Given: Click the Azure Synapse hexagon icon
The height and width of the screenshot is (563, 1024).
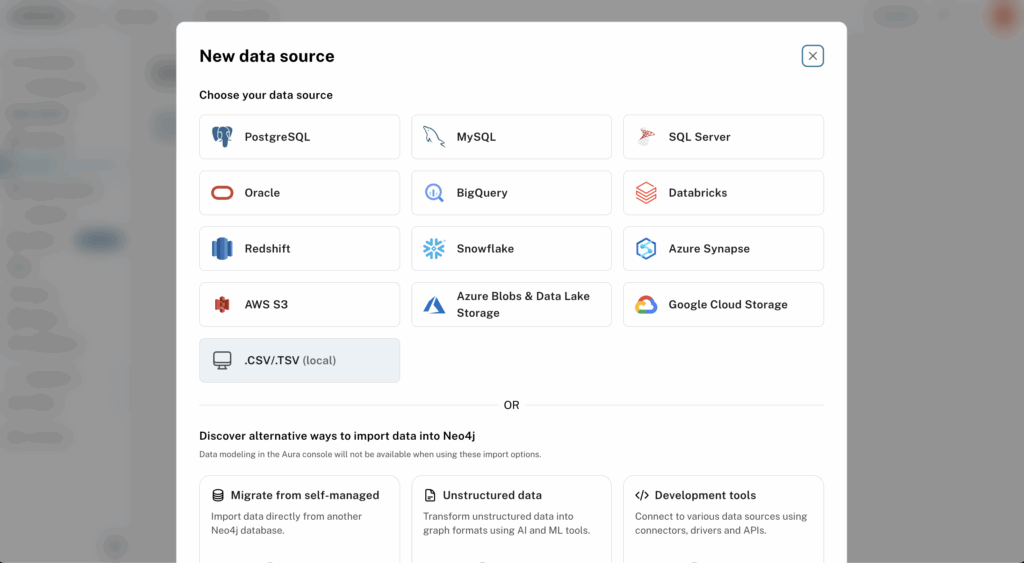Looking at the screenshot, I should click(x=646, y=249).
